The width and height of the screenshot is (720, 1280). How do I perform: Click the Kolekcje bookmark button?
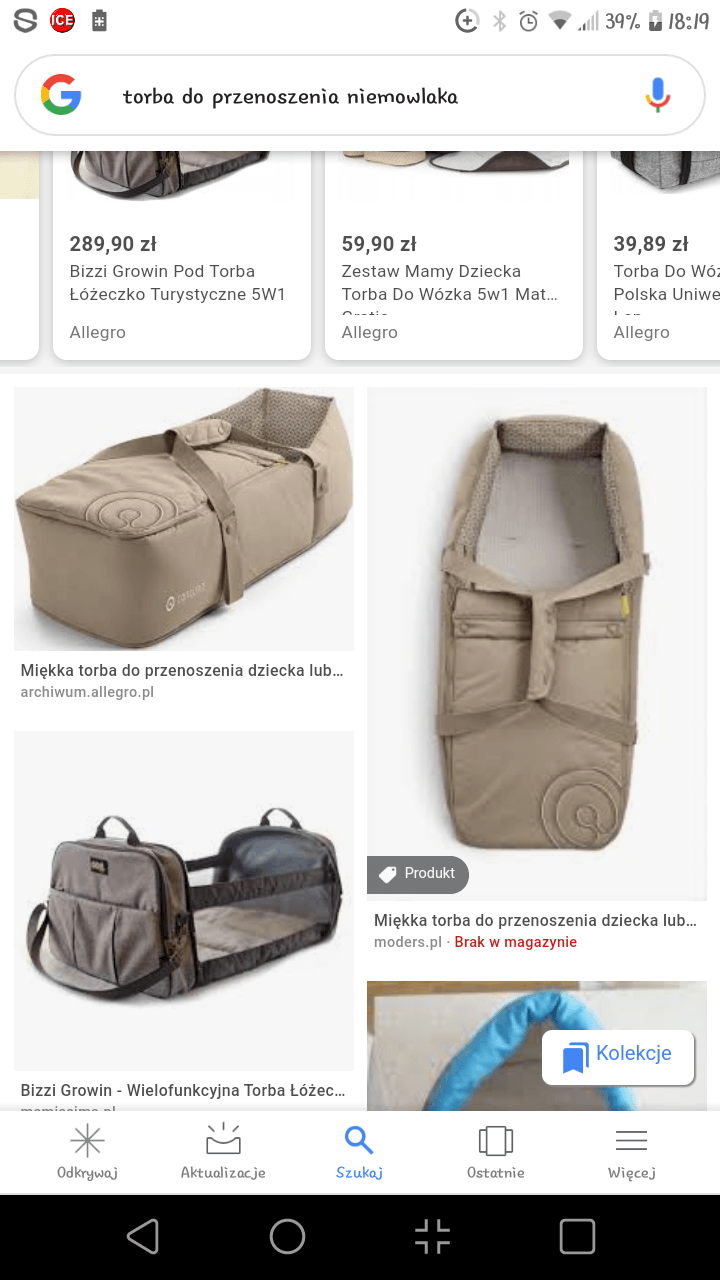coord(618,1057)
